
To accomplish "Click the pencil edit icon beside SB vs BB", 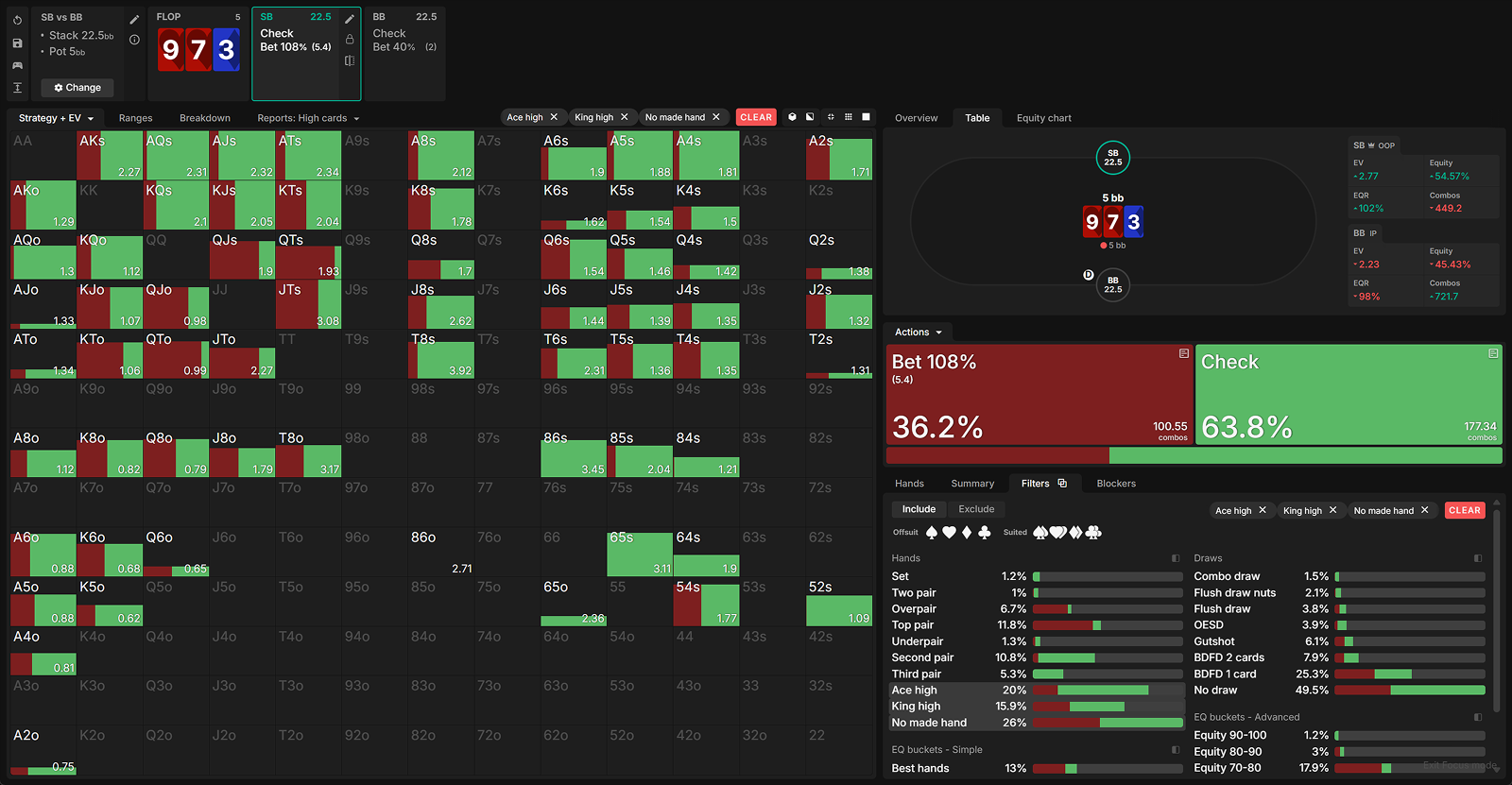I will click(134, 19).
